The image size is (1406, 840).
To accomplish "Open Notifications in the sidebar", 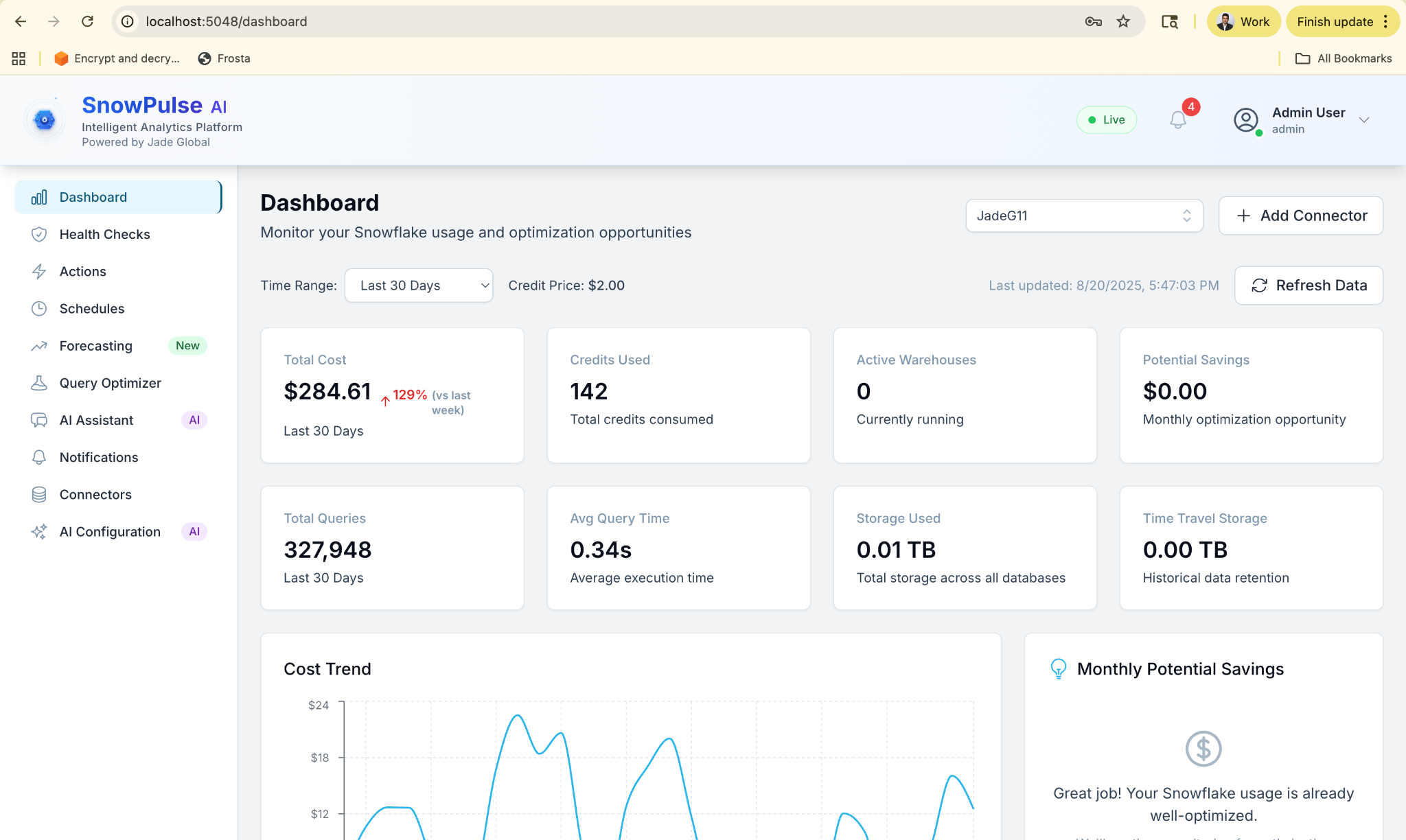I will (x=99, y=458).
